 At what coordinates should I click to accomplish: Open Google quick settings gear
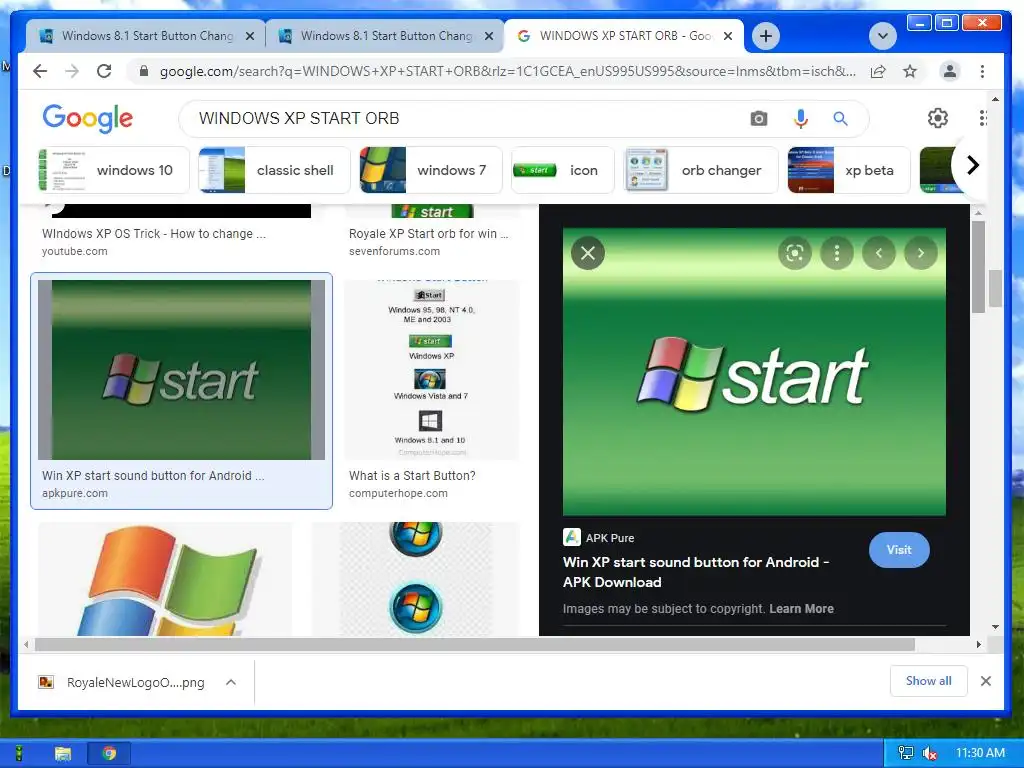point(938,118)
